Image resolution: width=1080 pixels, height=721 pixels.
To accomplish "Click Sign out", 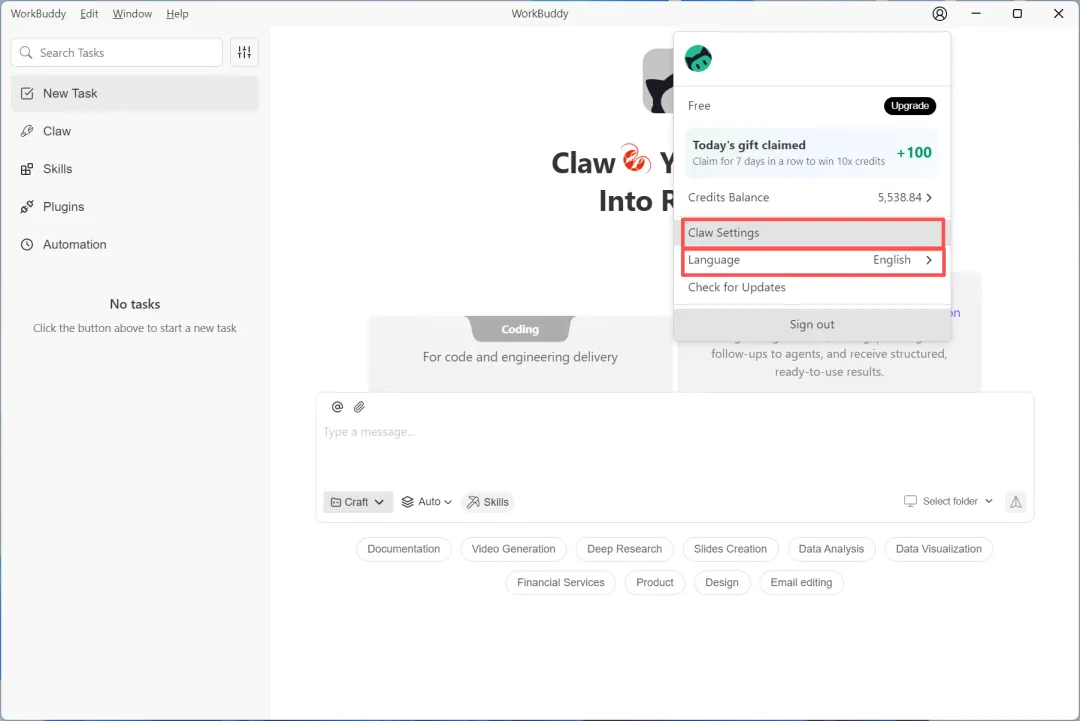I will pyautogui.click(x=812, y=324).
